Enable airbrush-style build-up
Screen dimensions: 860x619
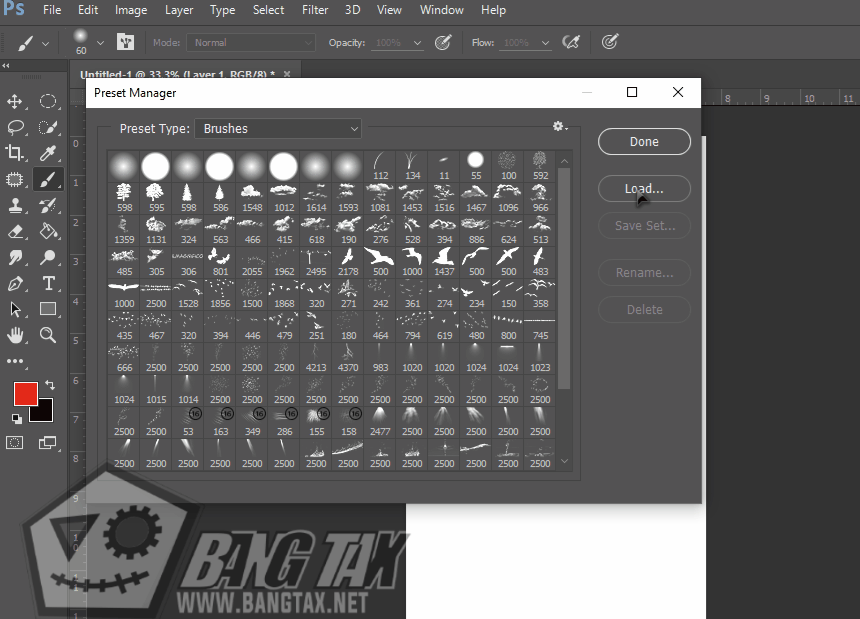(x=571, y=42)
